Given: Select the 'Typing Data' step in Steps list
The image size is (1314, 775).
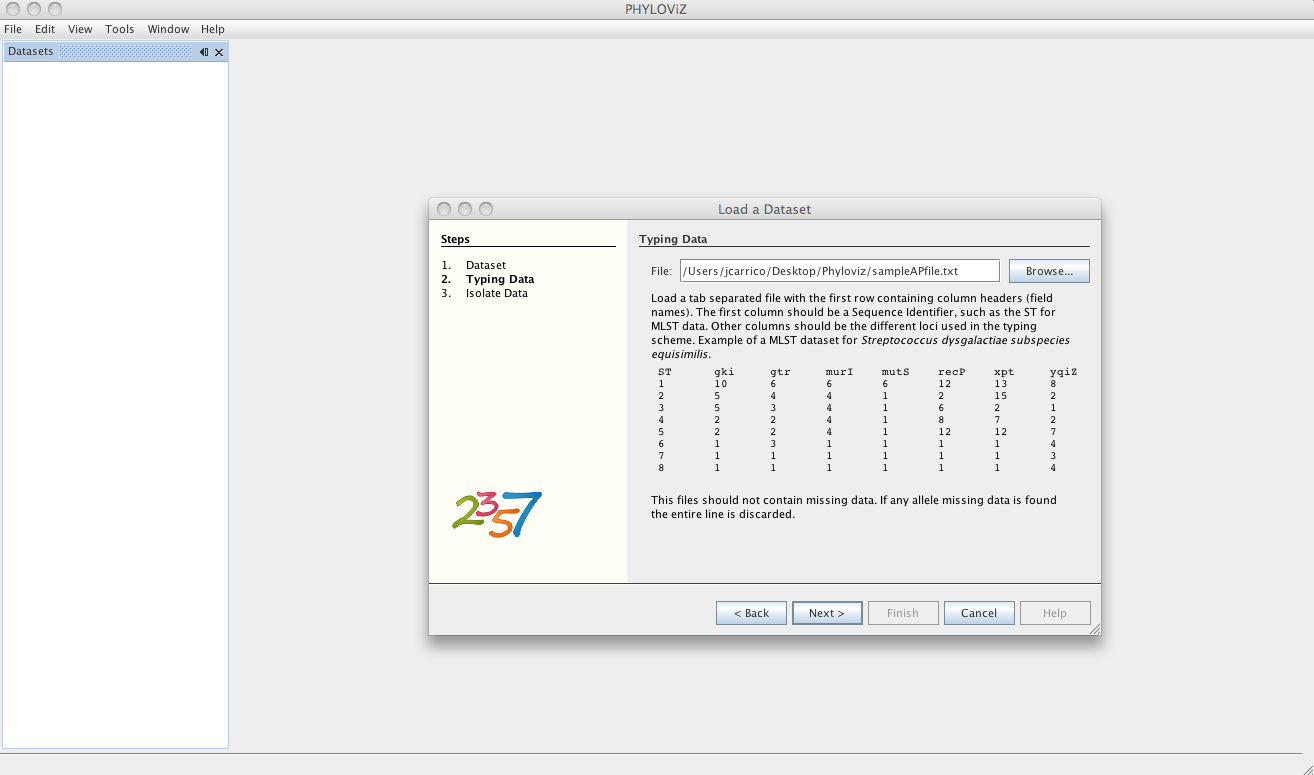Looking at the screenshot, I should pyautogui.click(x=500, y=279).
